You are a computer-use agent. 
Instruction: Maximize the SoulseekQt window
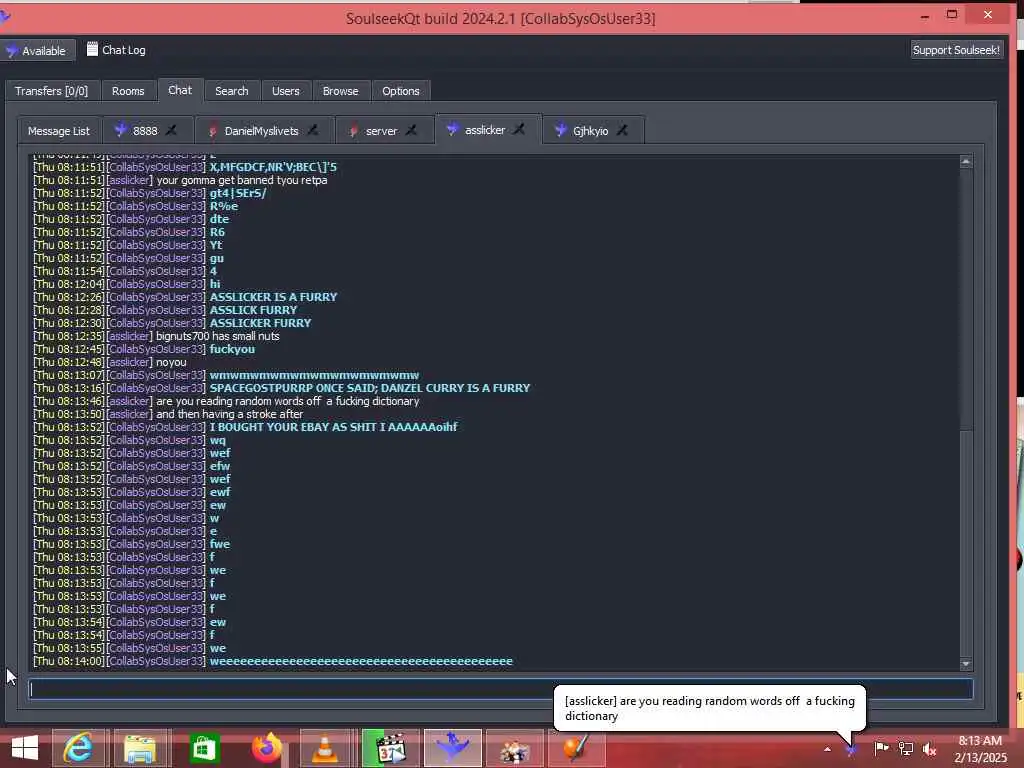(952, 14)
